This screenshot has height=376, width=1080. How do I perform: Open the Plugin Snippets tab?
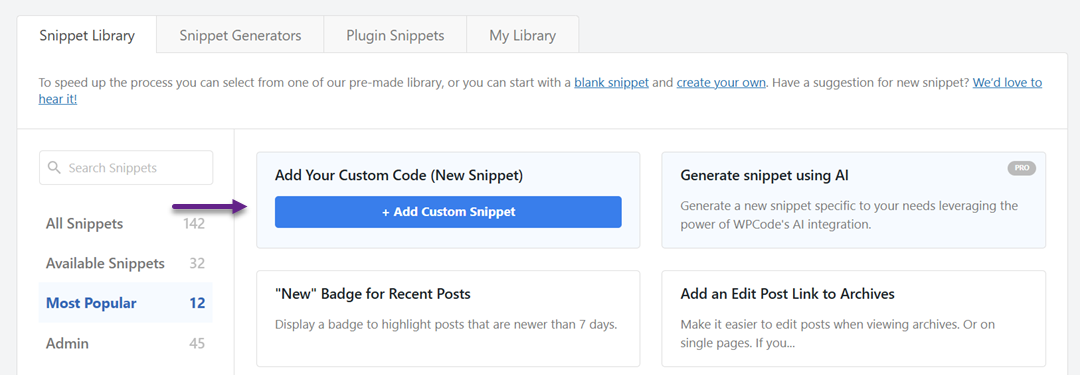pos(395,35)
